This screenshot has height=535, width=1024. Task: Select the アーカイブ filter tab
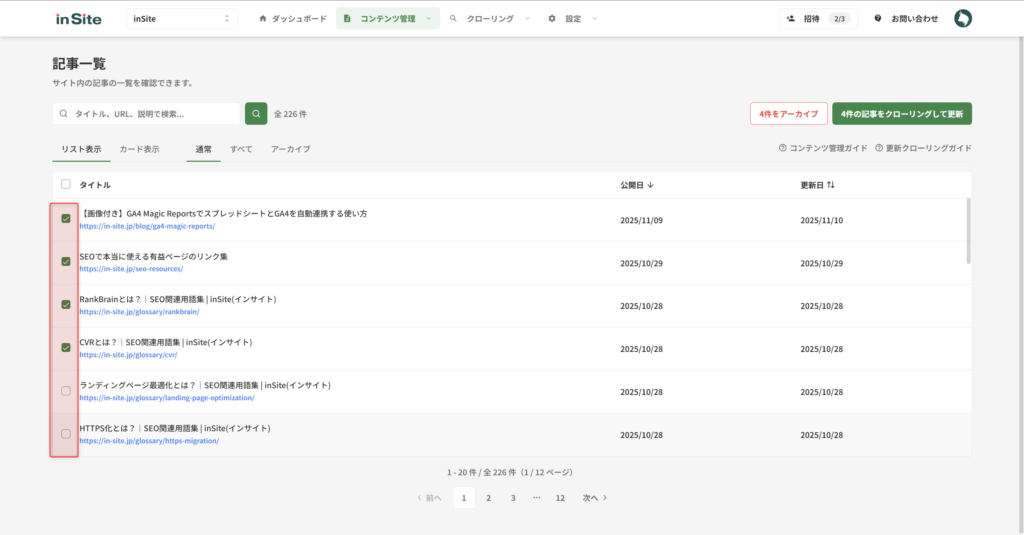(x=291, y=149)
